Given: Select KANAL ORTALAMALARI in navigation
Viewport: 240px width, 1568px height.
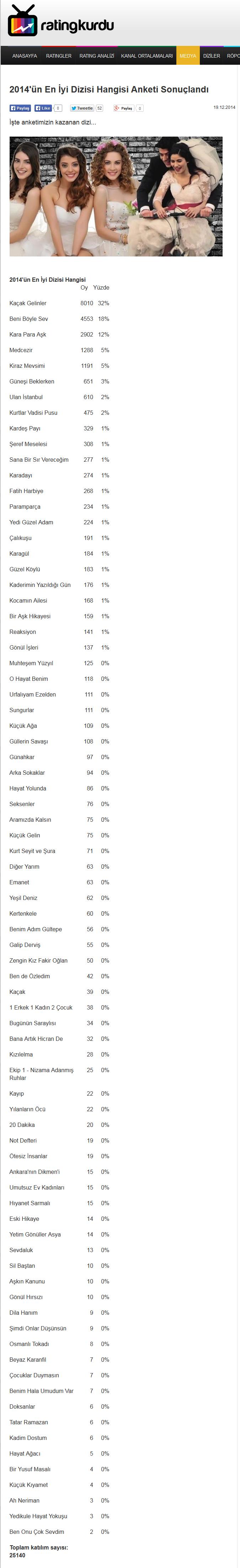Looking at the screenshot, I should pyautogui.click(x=147, y=56).
